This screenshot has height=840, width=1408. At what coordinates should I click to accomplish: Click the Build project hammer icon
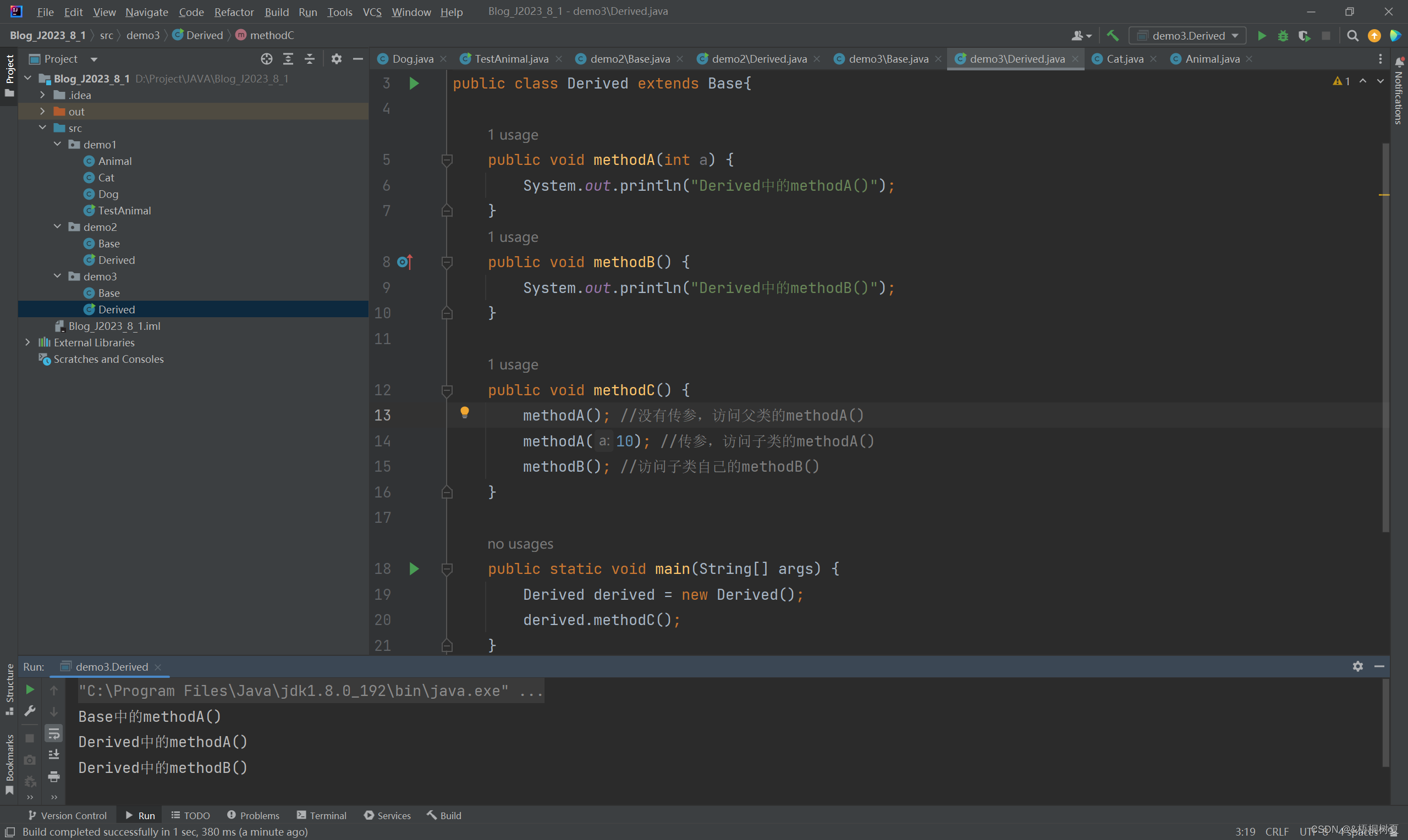point(1113,36)
